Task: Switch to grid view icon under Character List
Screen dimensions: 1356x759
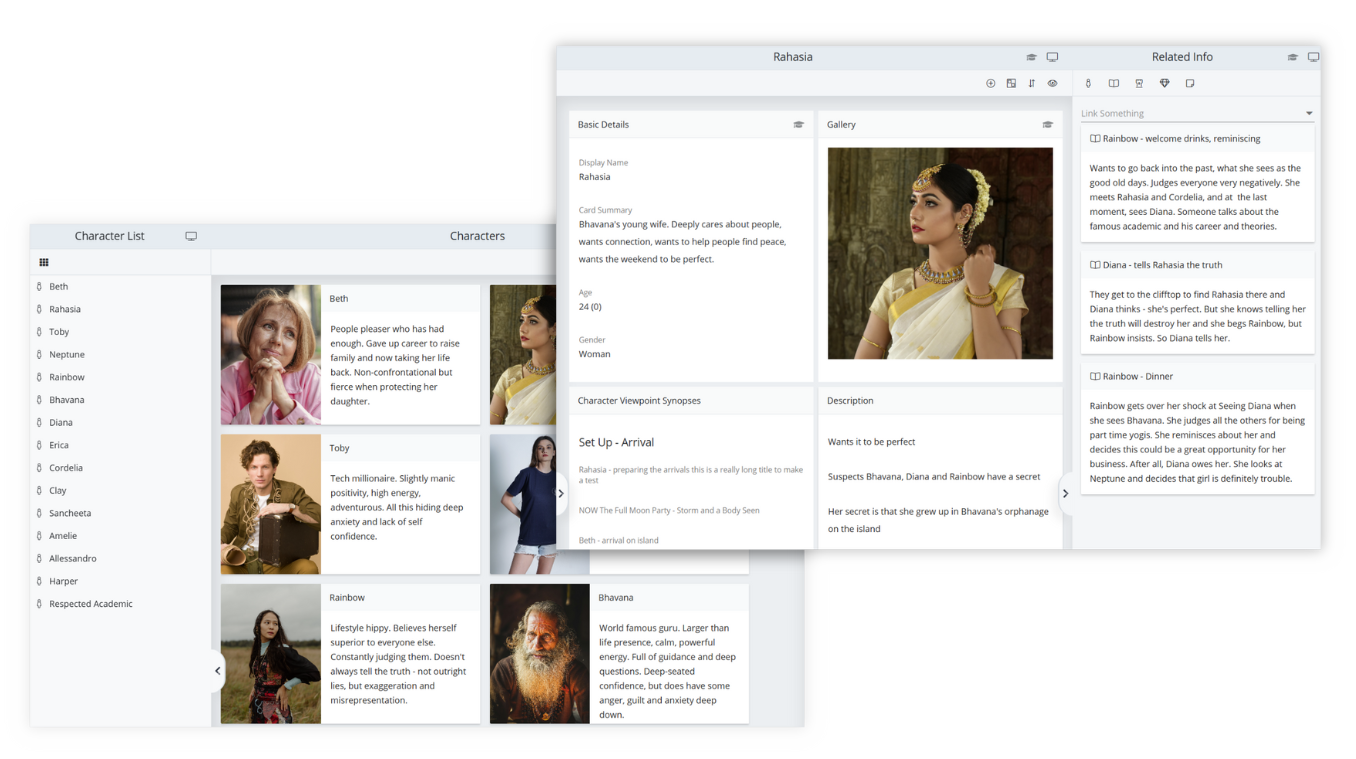Action: pos(44,262)
